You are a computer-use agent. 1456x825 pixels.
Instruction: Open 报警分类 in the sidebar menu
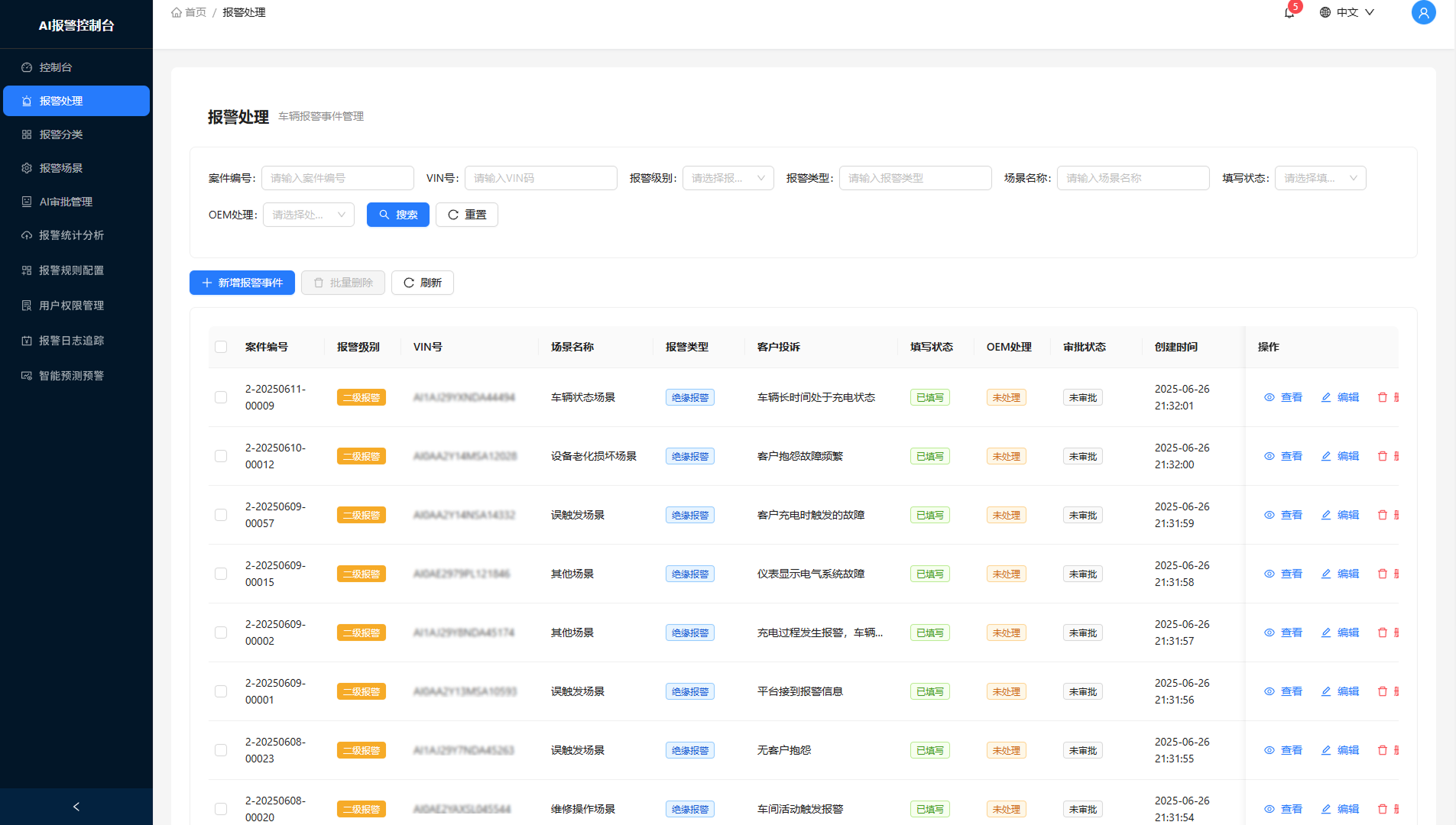pos(61,134)
